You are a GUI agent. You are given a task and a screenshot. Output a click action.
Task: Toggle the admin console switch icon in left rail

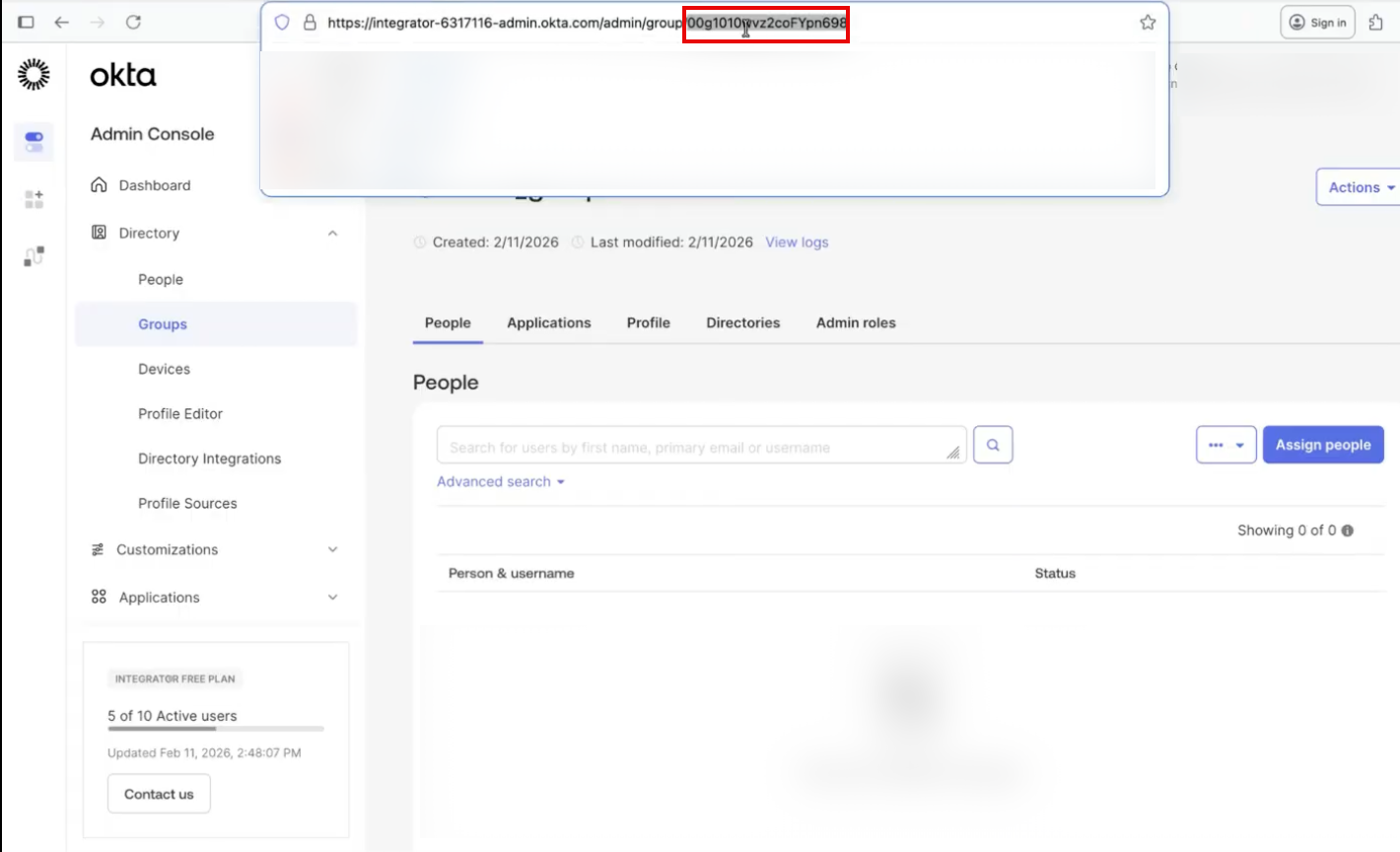pyautogui.click(x=34, y=142)
